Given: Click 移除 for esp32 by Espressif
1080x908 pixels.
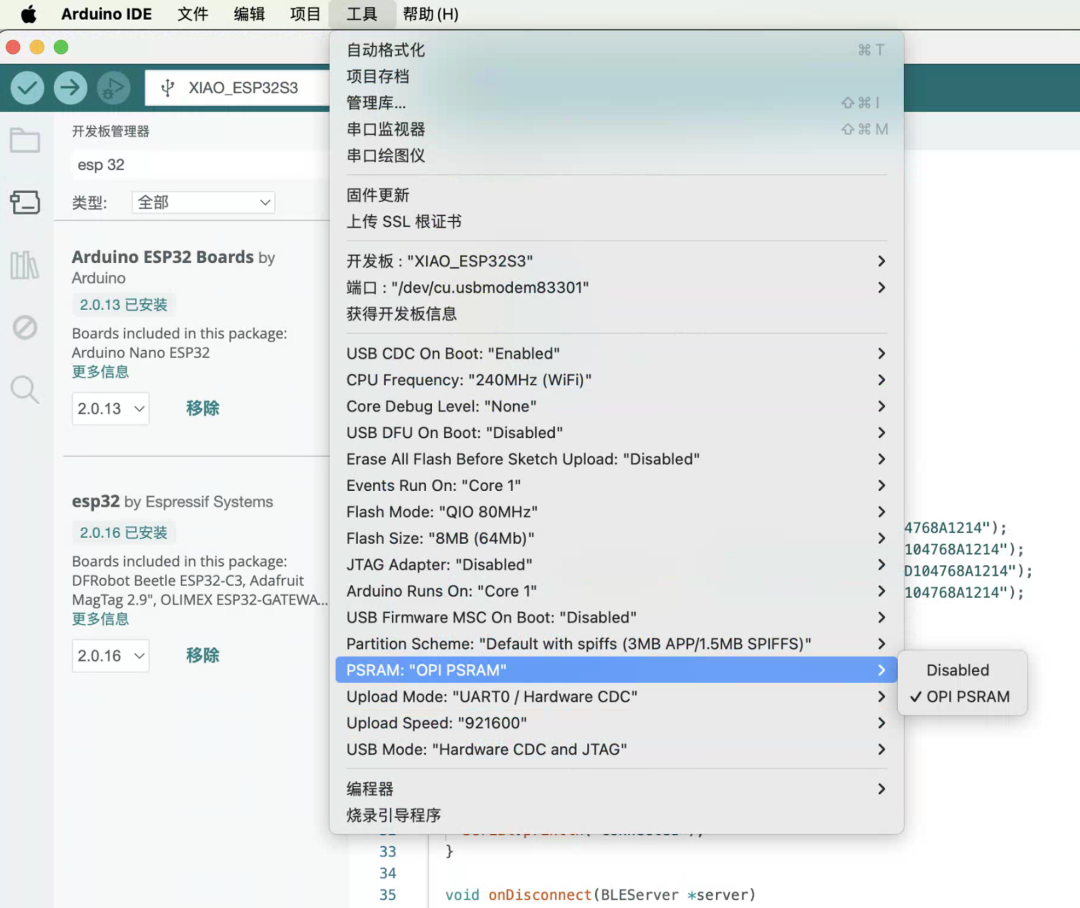Looking at the screenshot, I should (202, 655).
